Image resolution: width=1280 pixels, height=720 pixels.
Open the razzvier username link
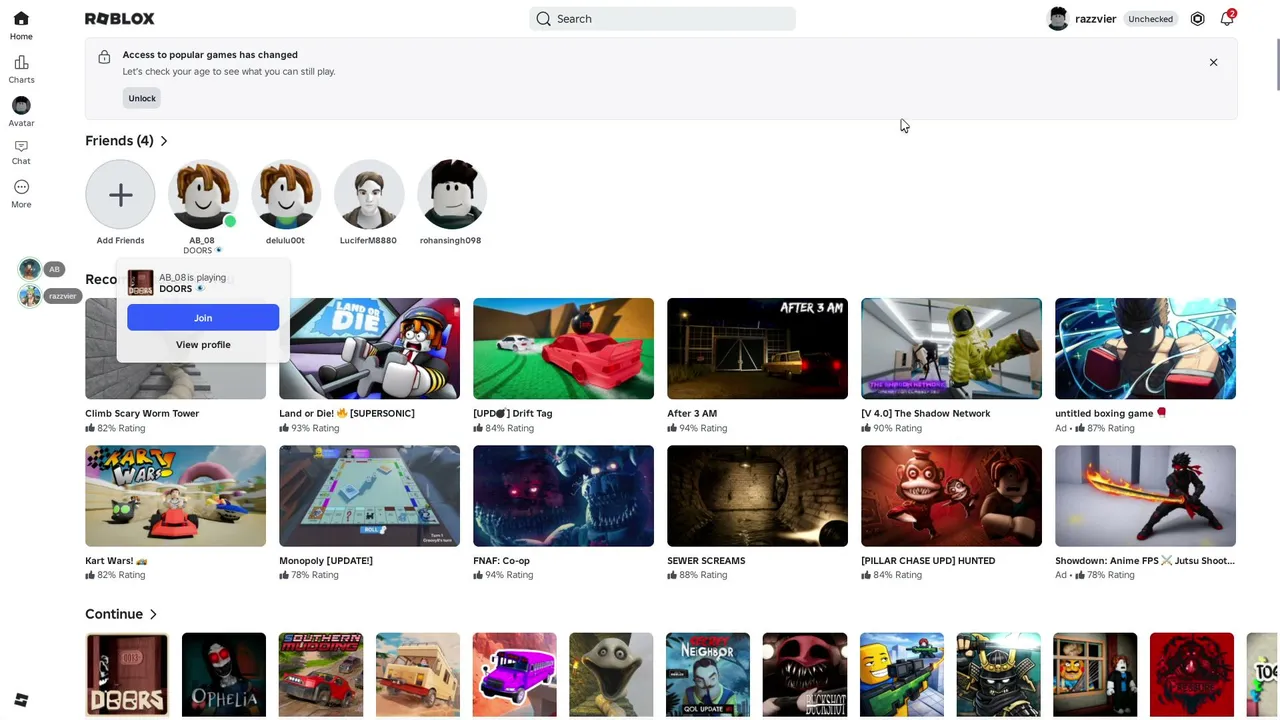[x=1095, y=19]
